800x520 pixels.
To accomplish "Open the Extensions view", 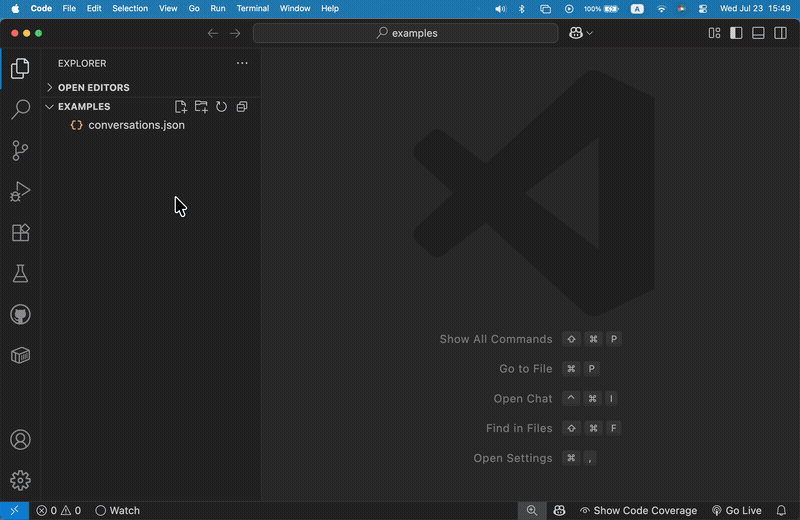I will tap(20, 233).
